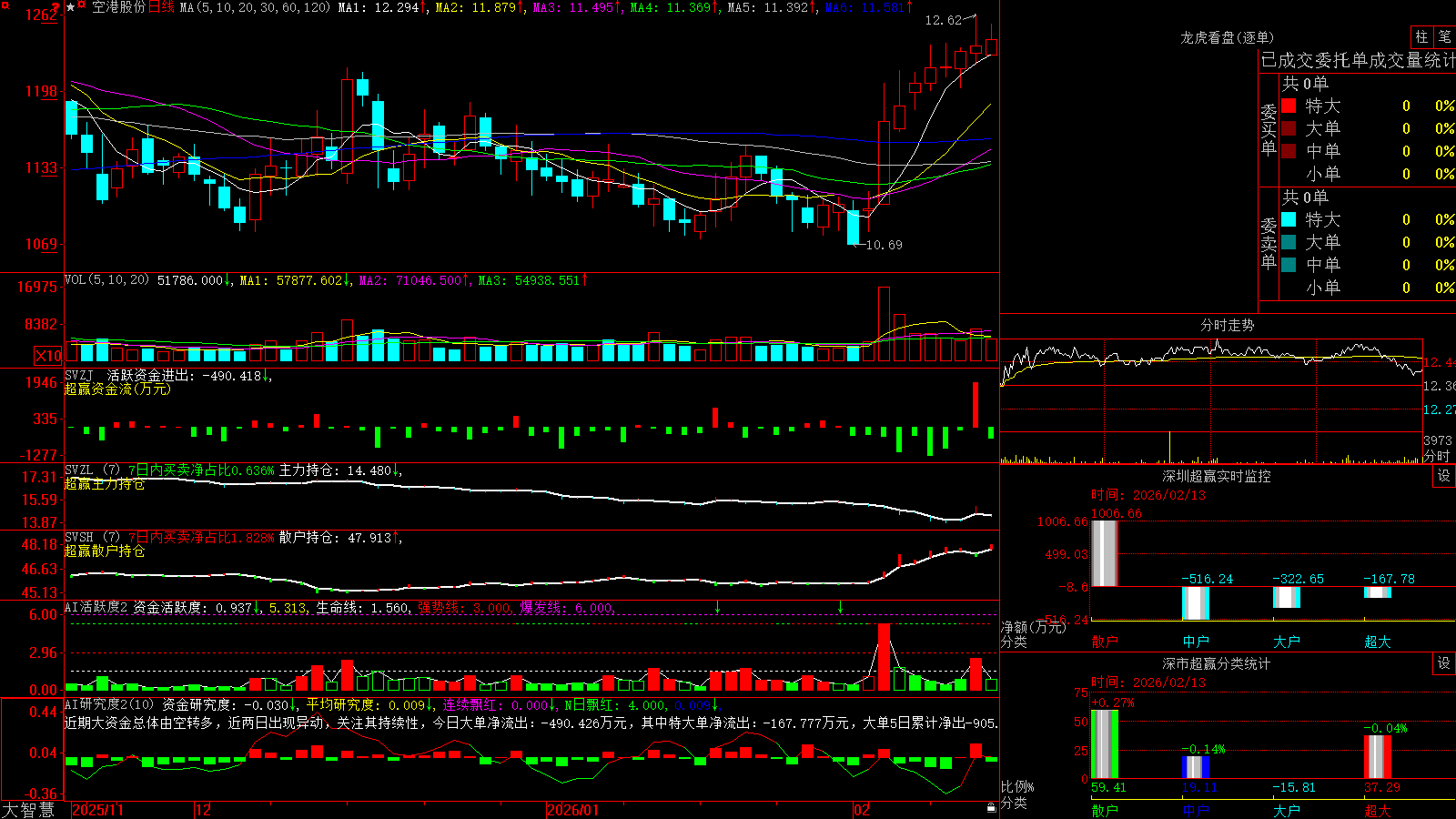This screenshot has width=1456, height=819.
Task: Click the red 特大 buy order swatch
Action: click(1289, 106)
